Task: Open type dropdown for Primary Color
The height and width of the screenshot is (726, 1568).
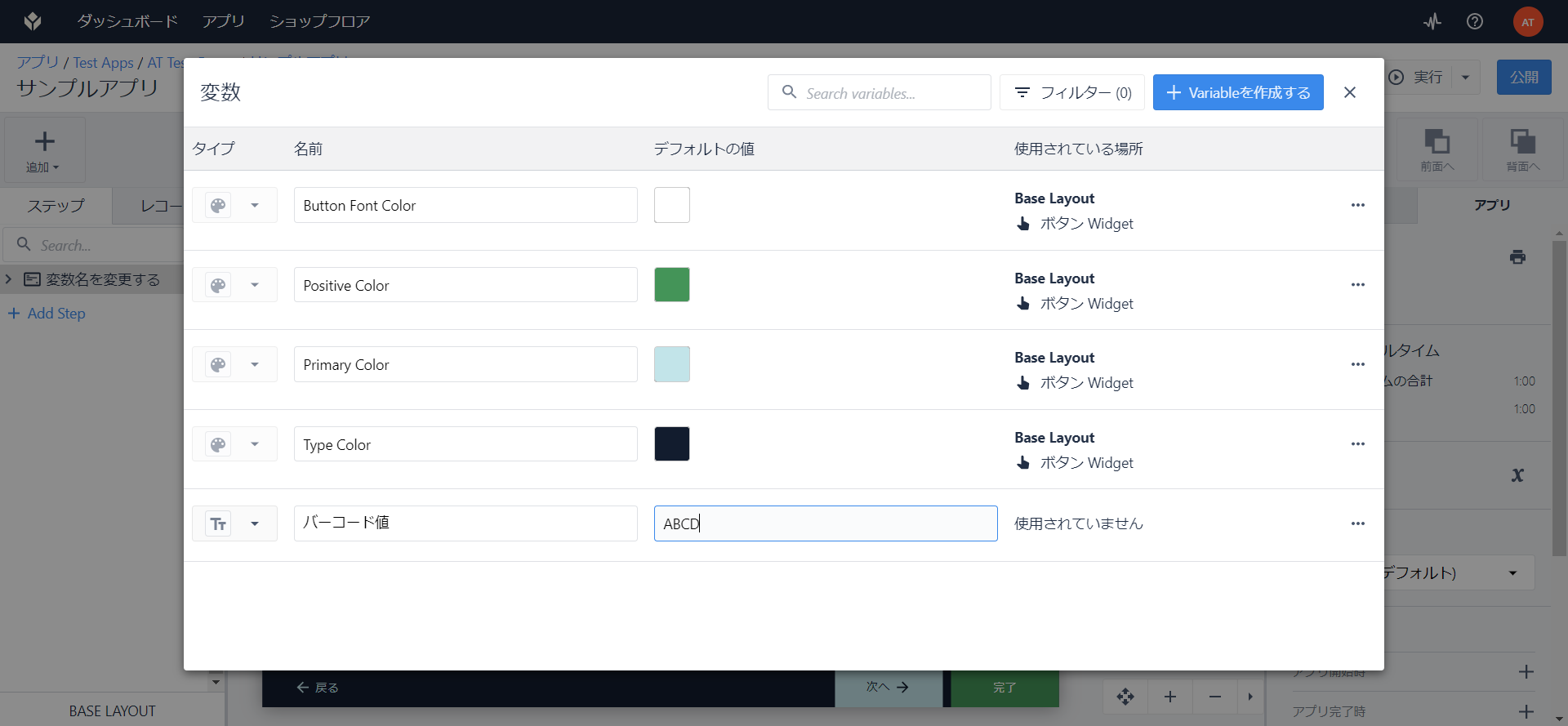Action: (255, 364)
